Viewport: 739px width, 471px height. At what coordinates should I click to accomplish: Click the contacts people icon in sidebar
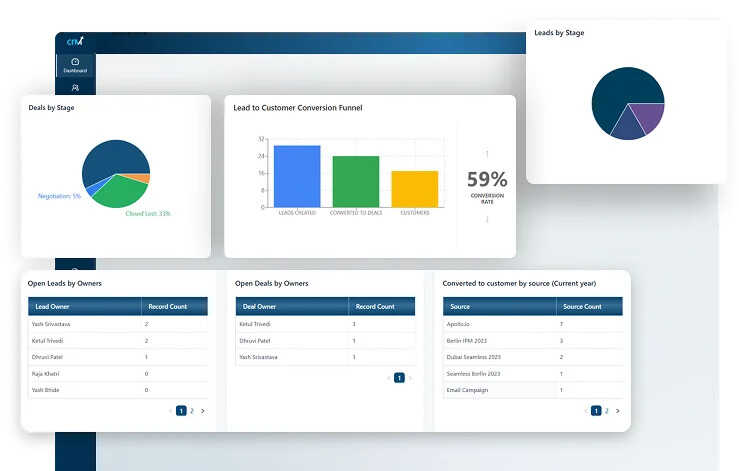coord(75,88)
